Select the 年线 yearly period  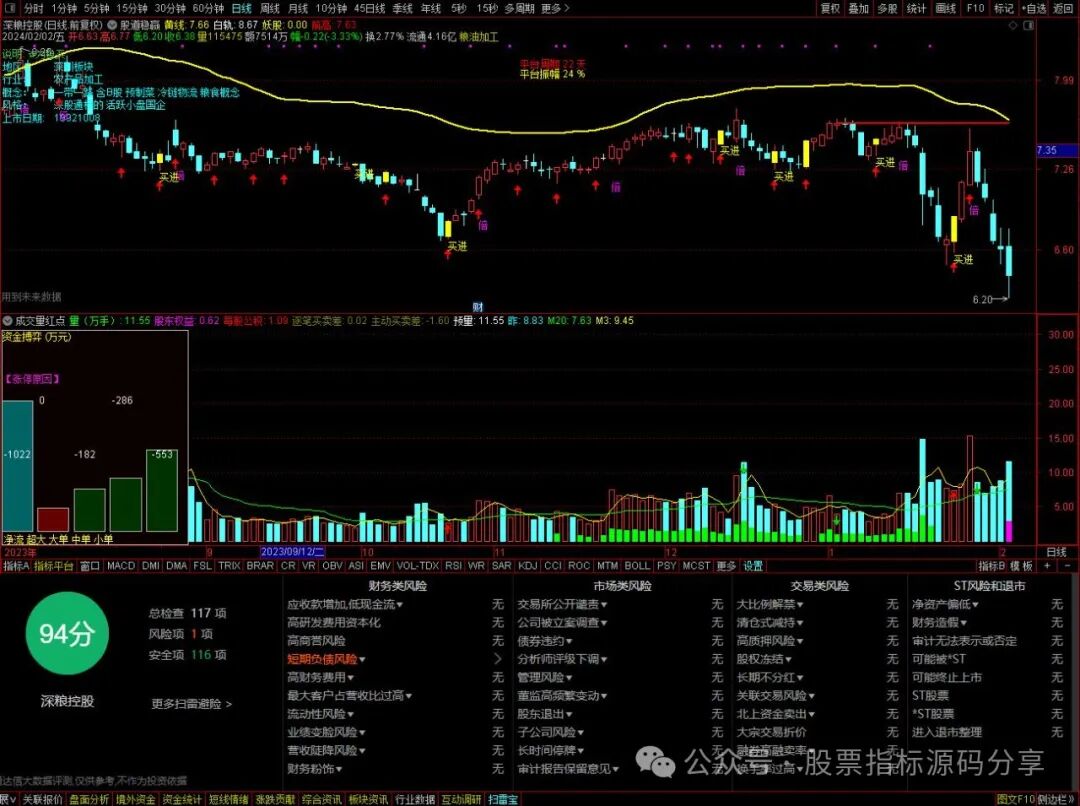tap(430, 8)
